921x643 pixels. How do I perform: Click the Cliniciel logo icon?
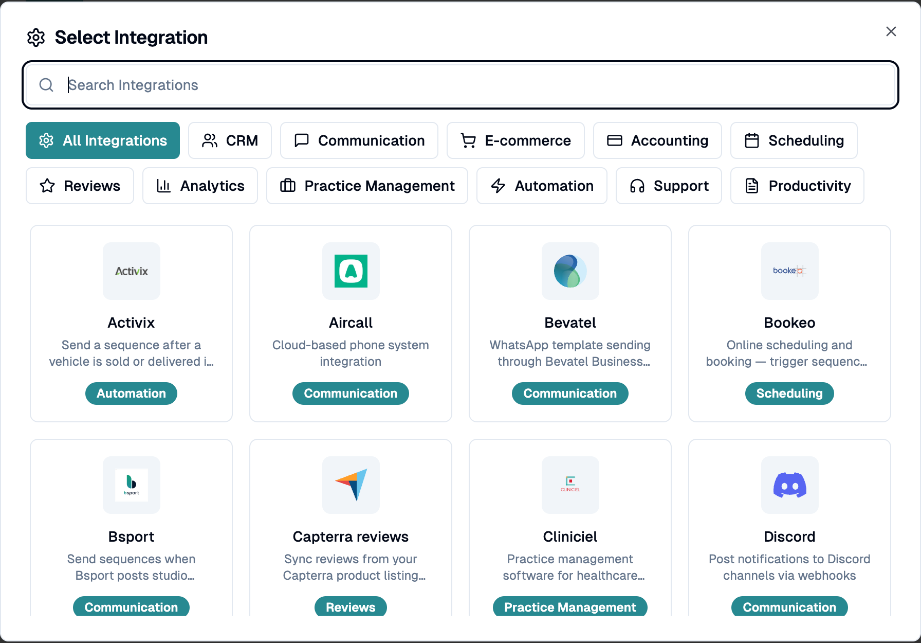click(x=570, y=485)
